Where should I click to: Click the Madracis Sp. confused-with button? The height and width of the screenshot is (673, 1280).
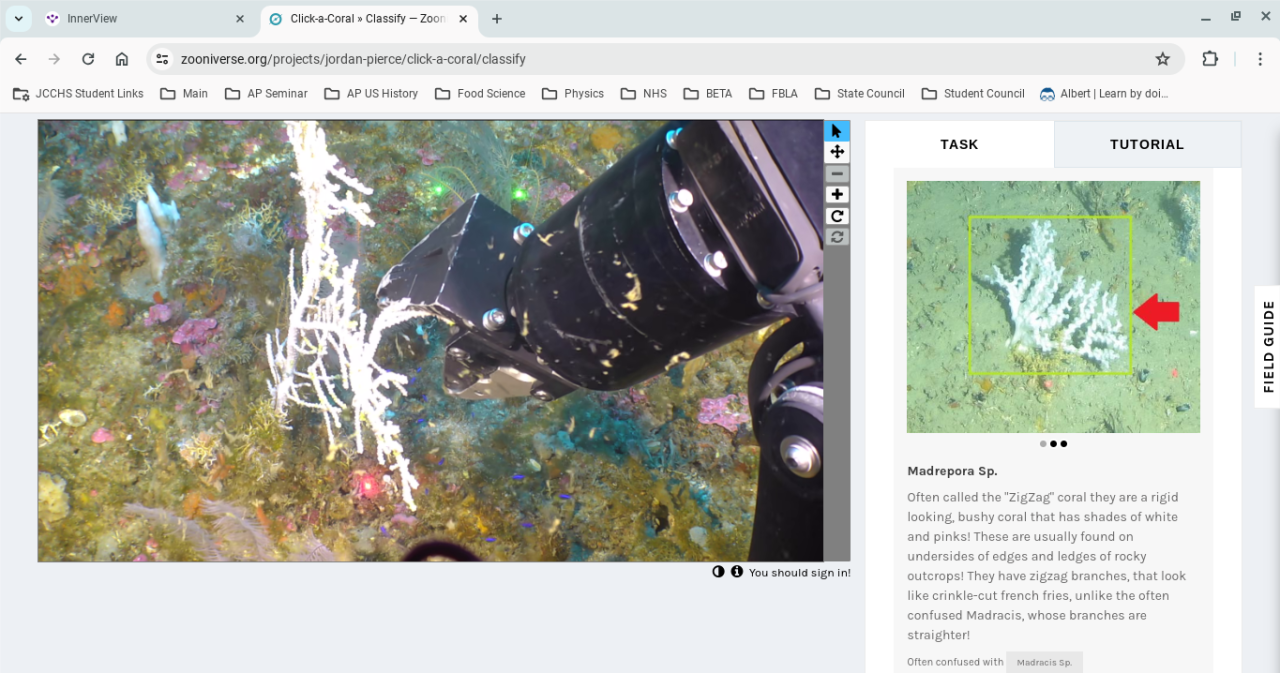coord(1044,662)
